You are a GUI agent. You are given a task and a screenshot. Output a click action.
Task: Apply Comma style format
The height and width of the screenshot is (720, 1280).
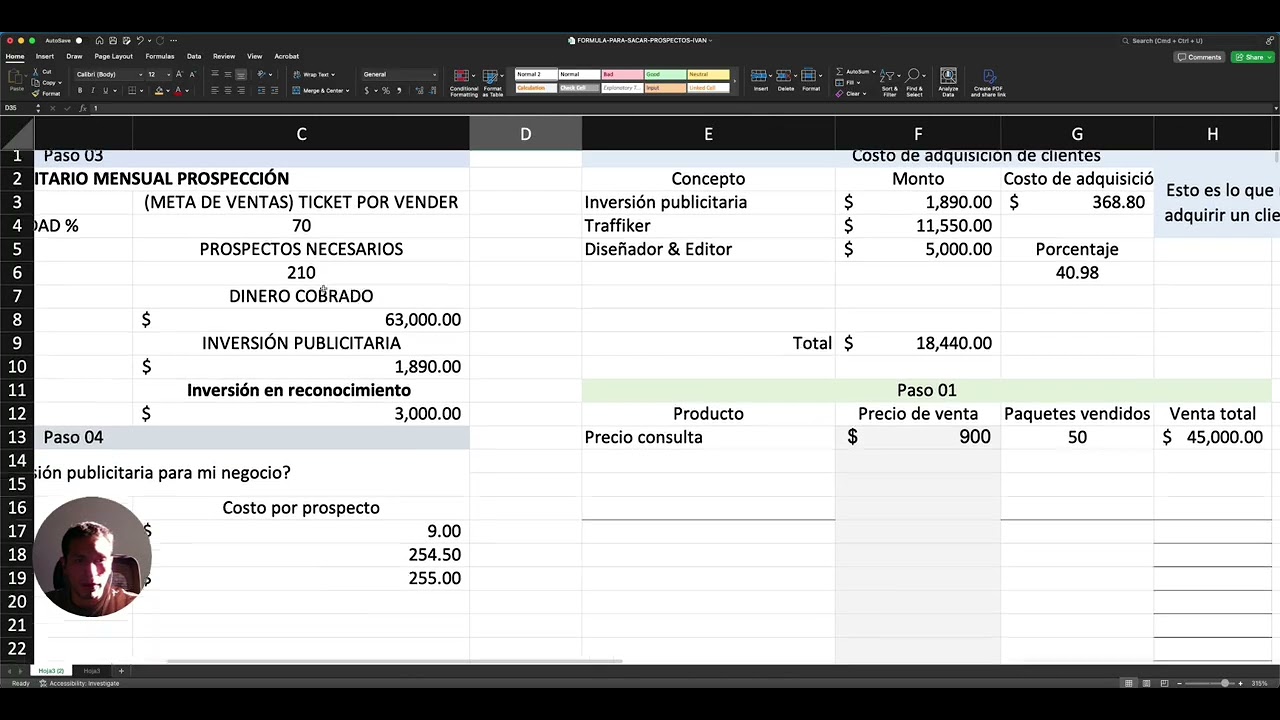[x=399, y=91]
